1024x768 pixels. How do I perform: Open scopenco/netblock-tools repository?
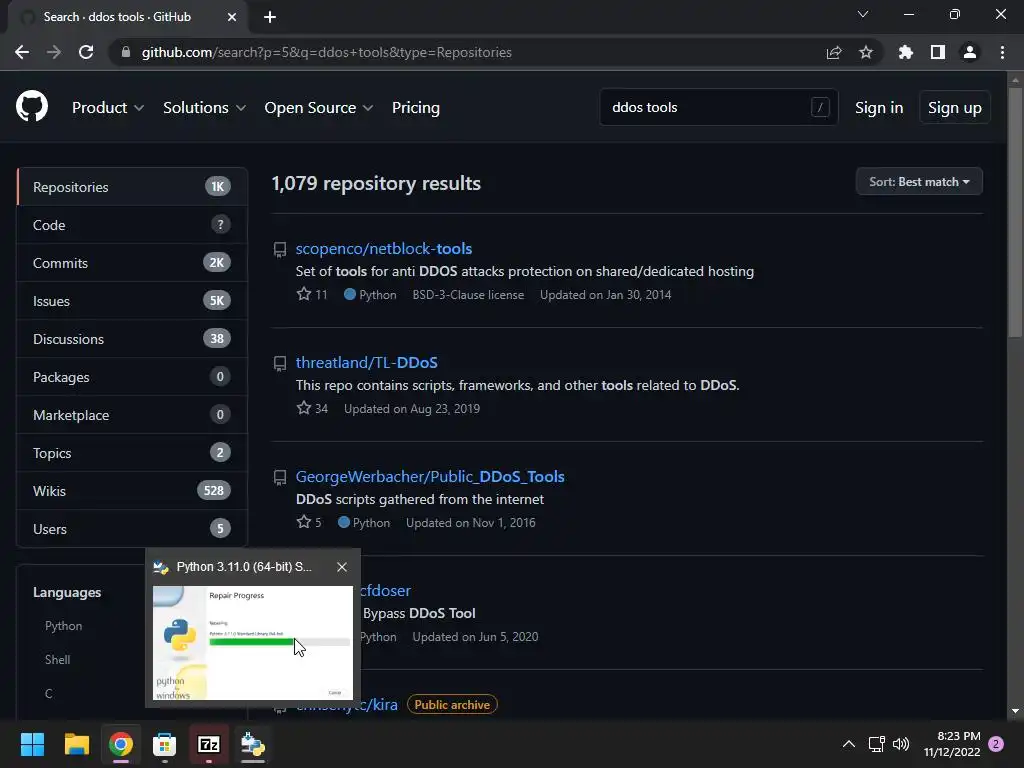point(383,248)
